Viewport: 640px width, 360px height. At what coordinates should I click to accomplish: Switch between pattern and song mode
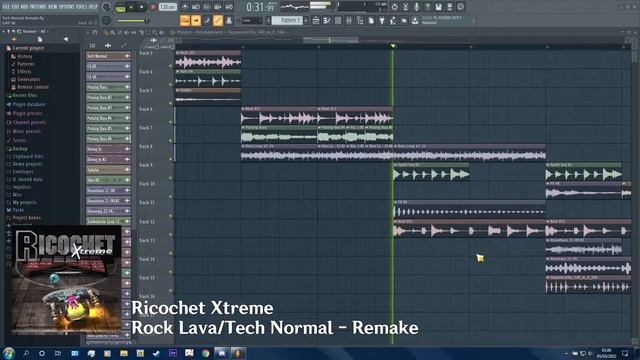tap(120, 7)
